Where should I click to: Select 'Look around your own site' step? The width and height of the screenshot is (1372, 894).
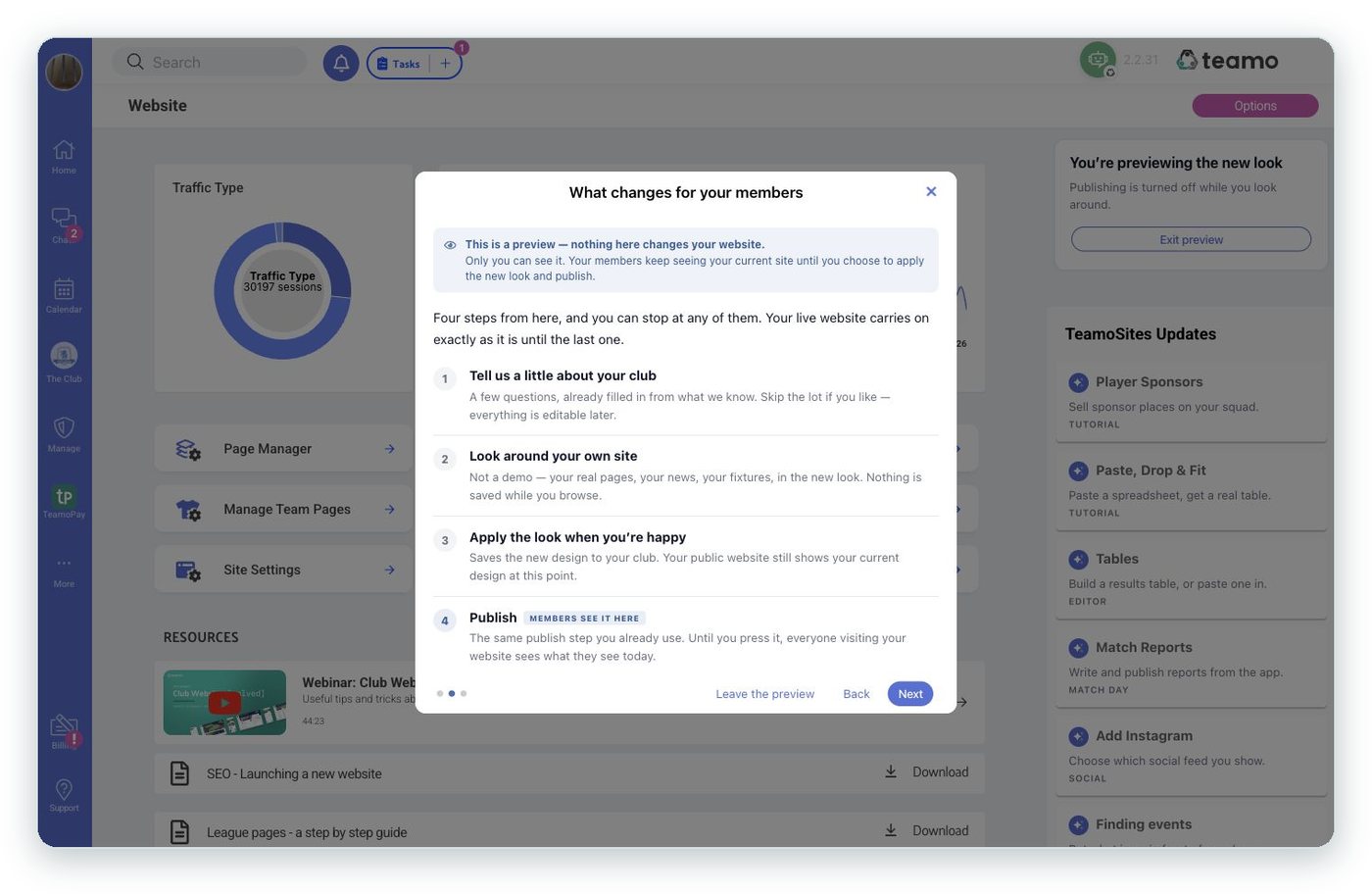pyautogui.click(x=553, y=456)
